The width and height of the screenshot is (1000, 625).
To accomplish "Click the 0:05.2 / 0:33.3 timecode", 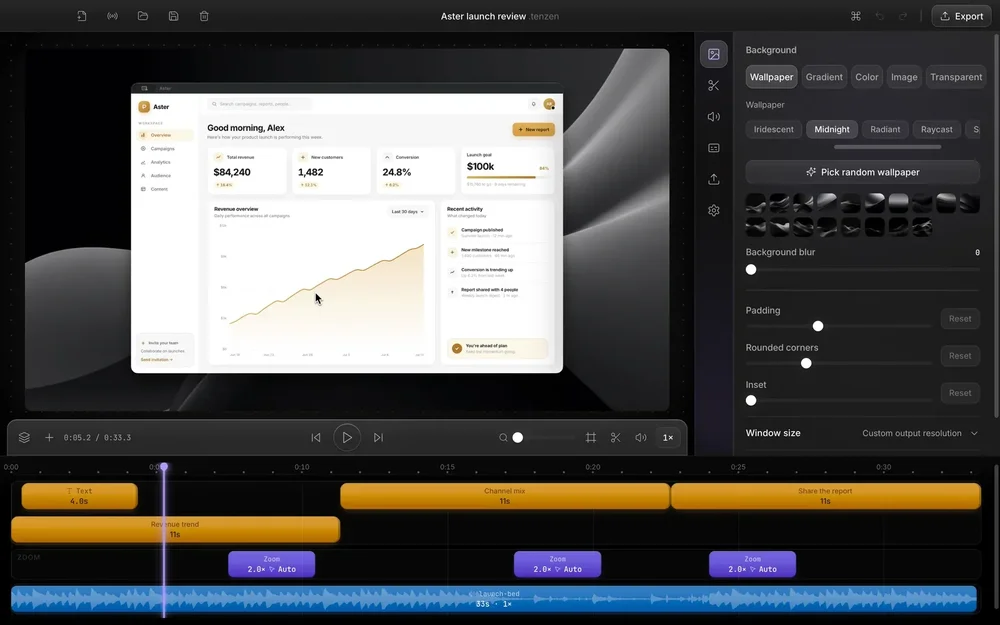I will point(97,438).
